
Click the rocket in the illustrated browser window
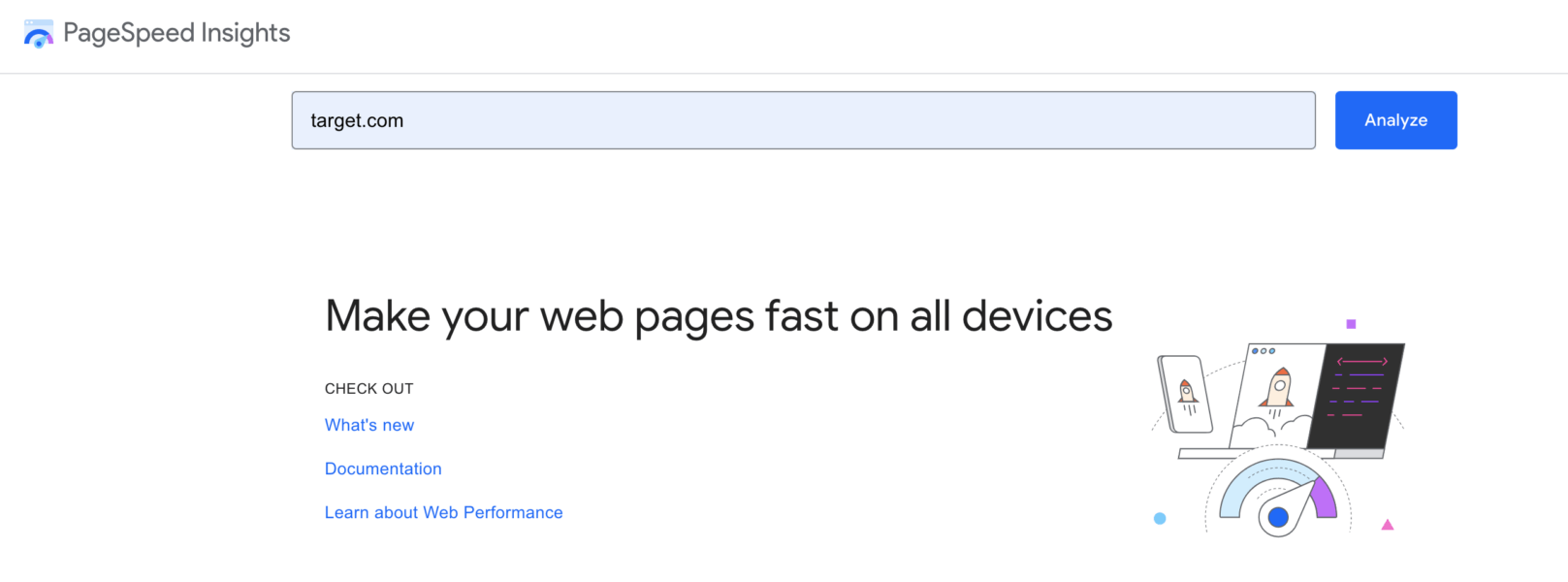pyautogui.click(x=1278, y=388)
